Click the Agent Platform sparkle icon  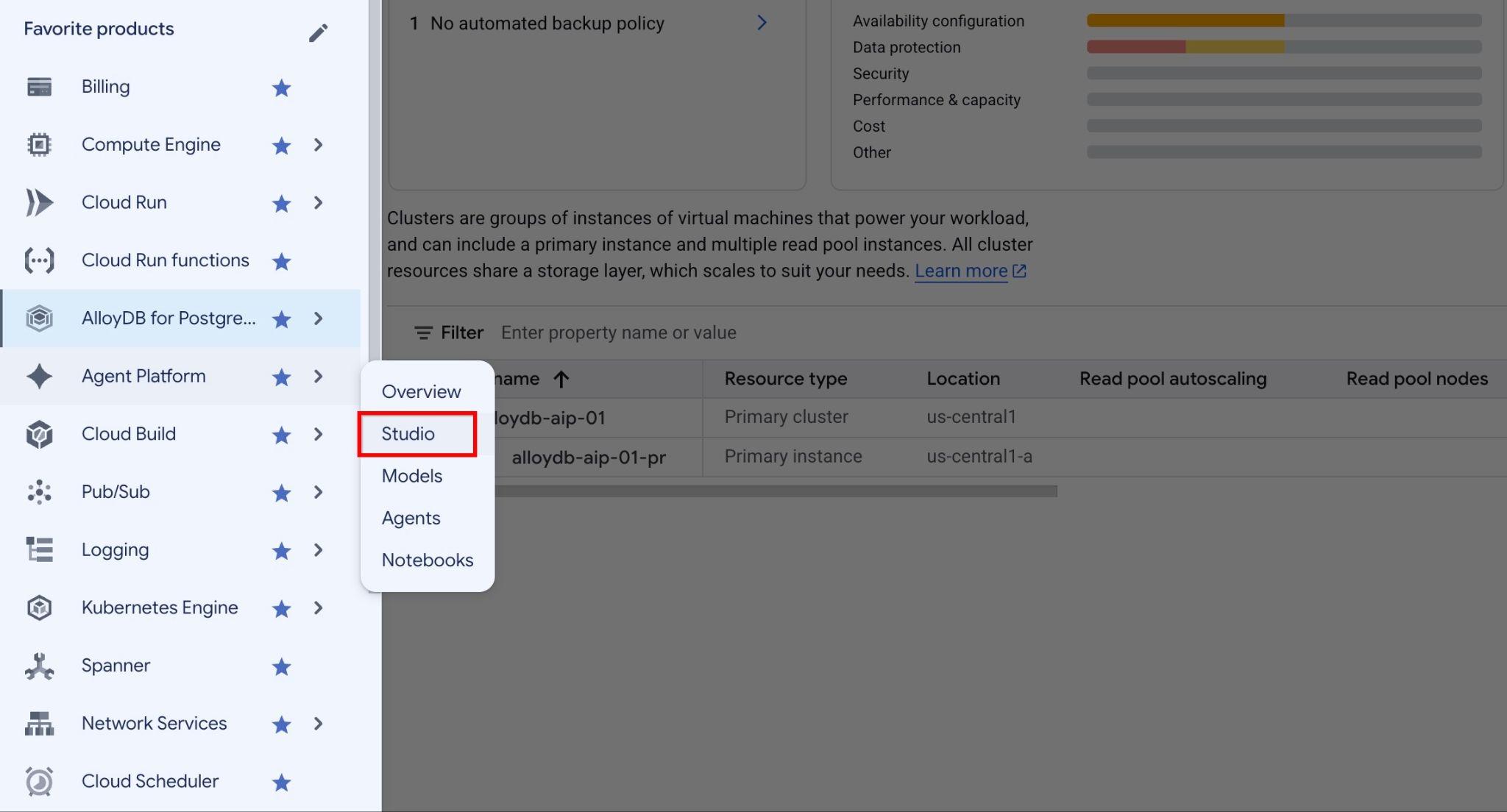(x=39, y=377)
